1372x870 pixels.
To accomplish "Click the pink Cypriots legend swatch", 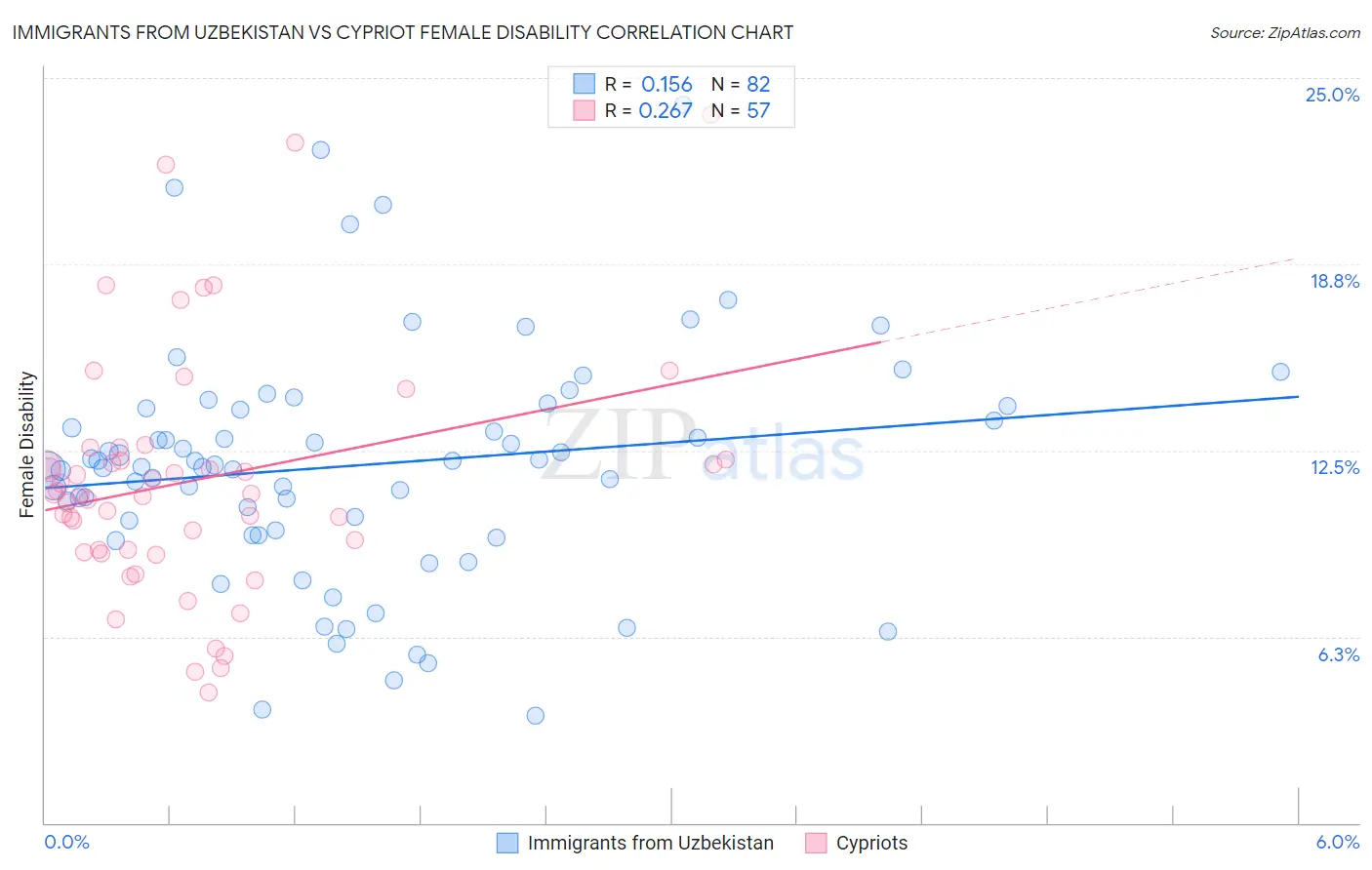I will point(816,843).
